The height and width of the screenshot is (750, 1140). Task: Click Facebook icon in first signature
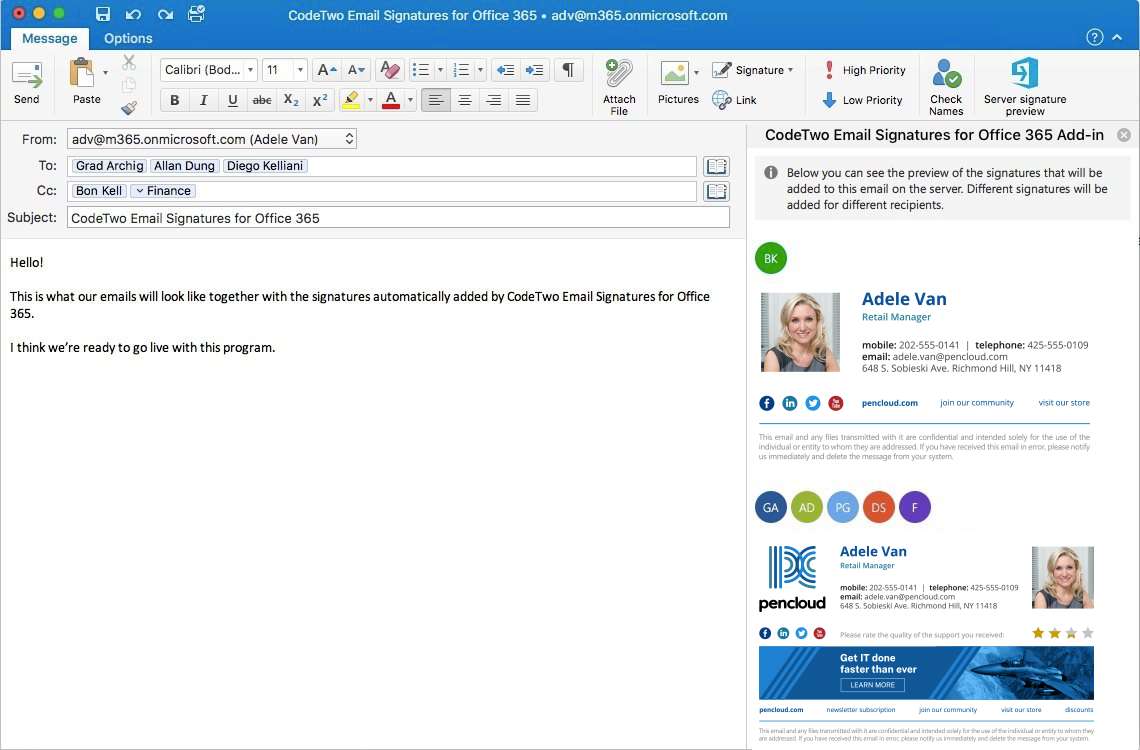pos(766,403)
